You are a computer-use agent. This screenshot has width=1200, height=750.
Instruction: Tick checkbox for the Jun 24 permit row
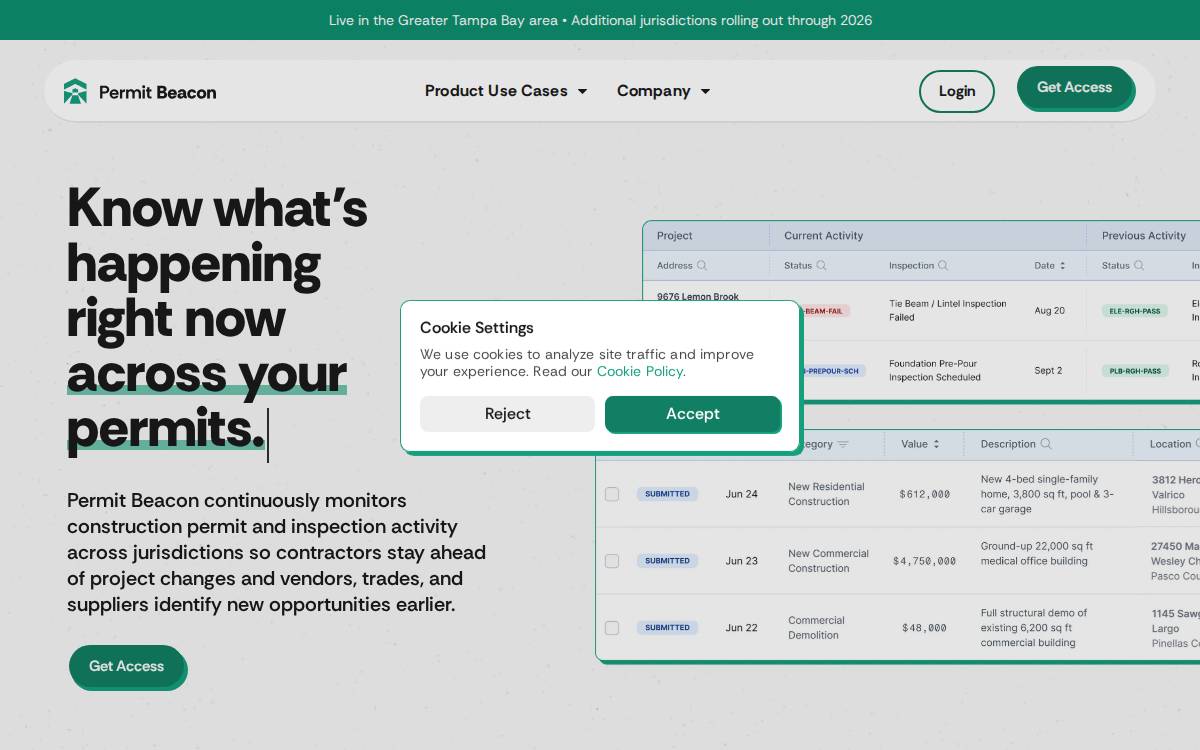[612, 494]
